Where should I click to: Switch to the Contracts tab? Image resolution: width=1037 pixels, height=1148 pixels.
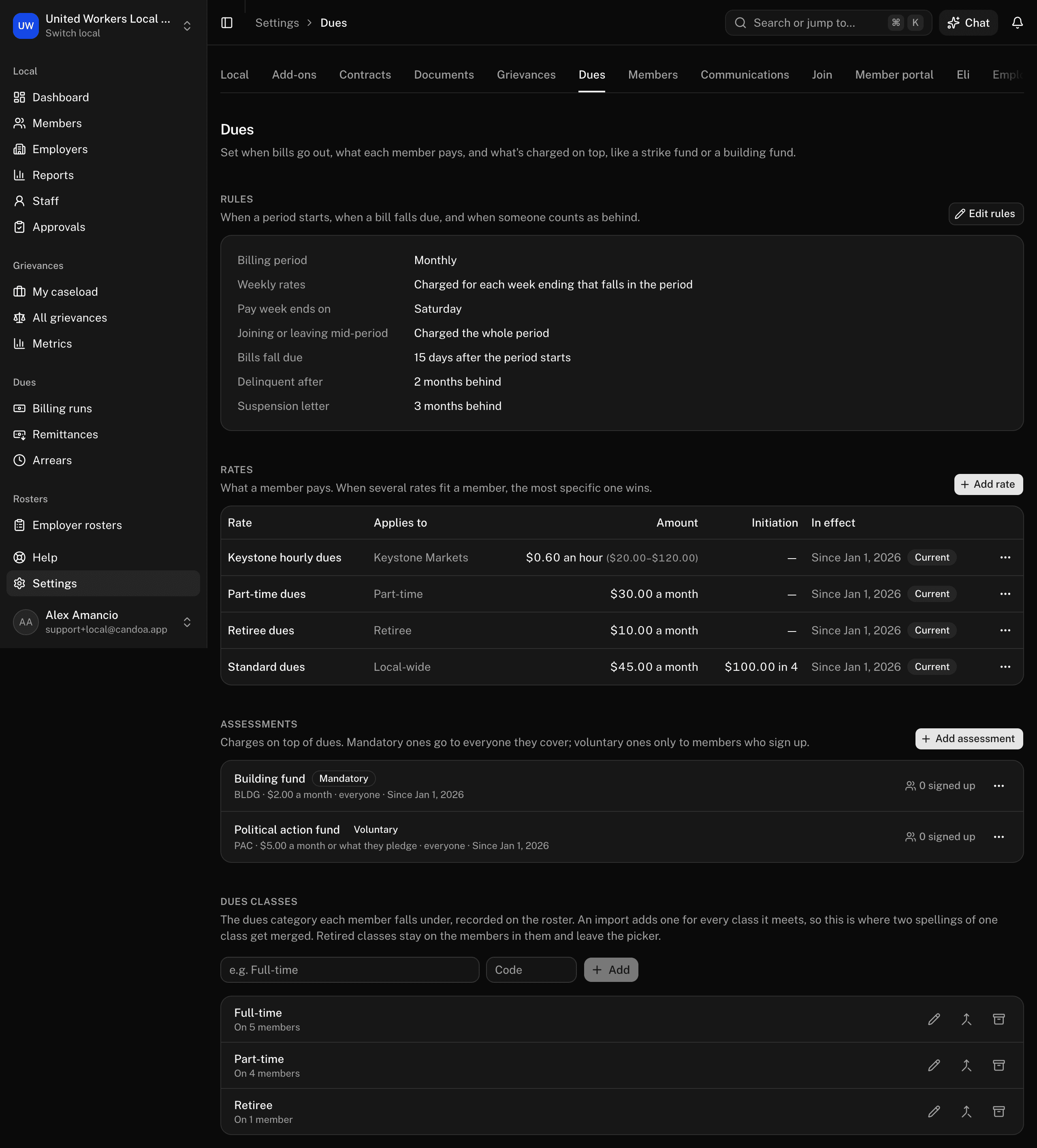(x=365, y=75)
